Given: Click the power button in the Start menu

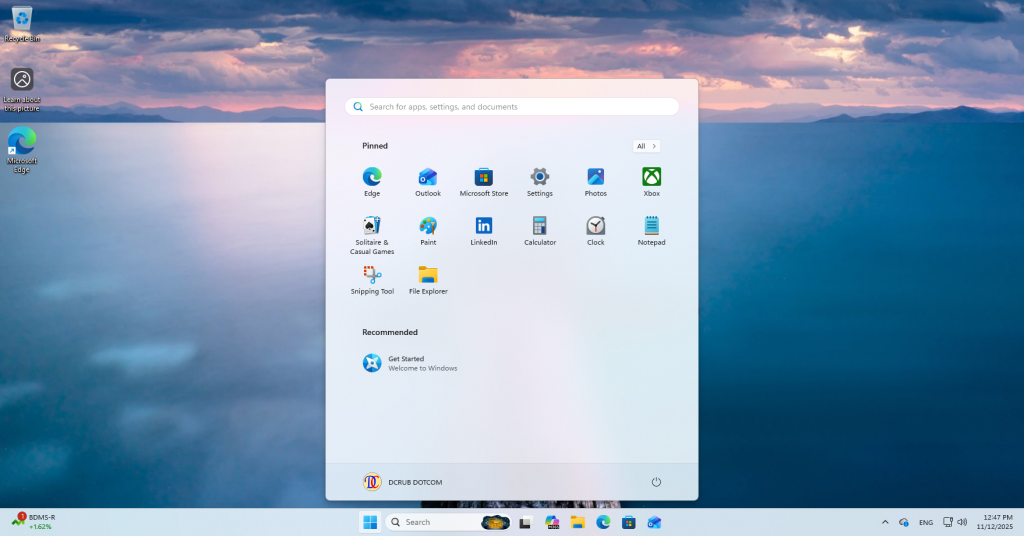Looking at the screenshot, I should pos(656,482).
